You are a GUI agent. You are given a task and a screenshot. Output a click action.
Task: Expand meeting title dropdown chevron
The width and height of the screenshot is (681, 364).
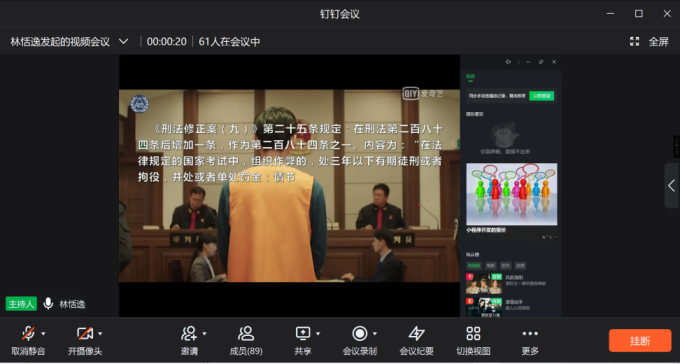124,42
